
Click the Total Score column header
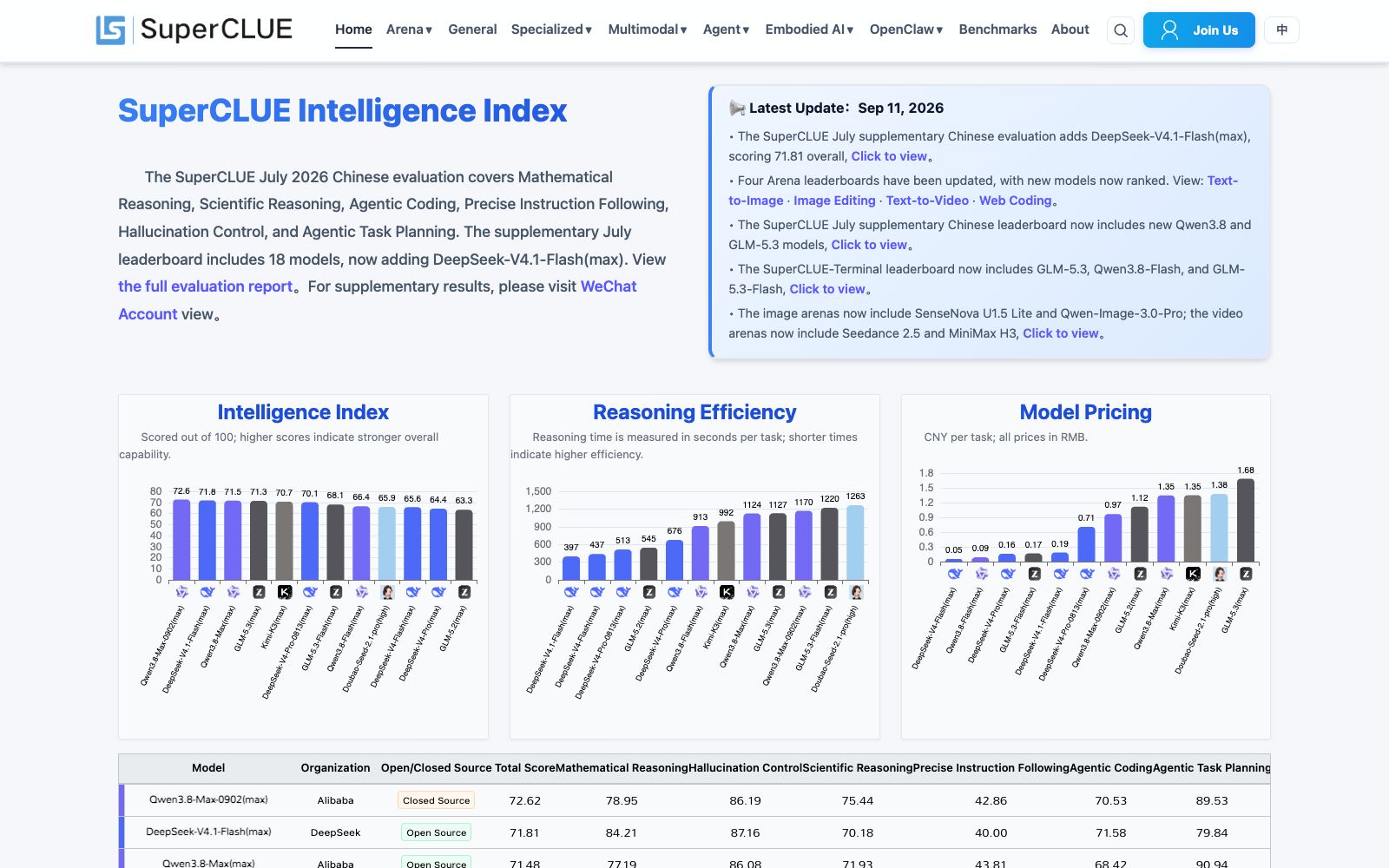coord(524,768)
